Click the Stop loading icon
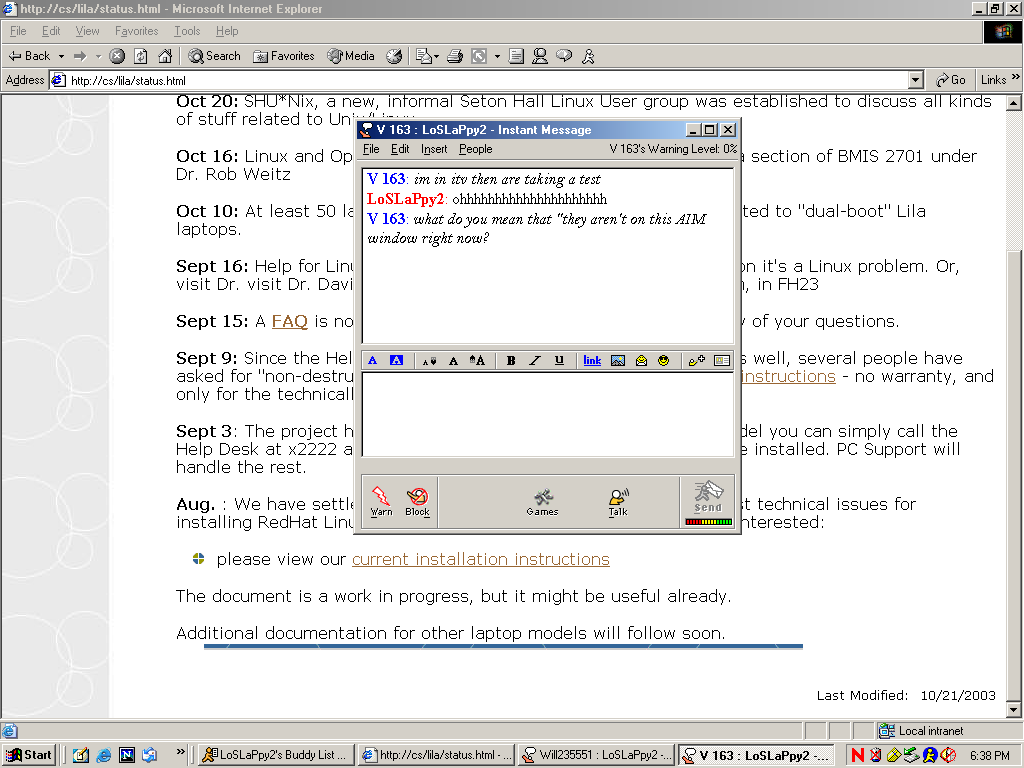The image size is (1024, 768). [x=117, y=56]
